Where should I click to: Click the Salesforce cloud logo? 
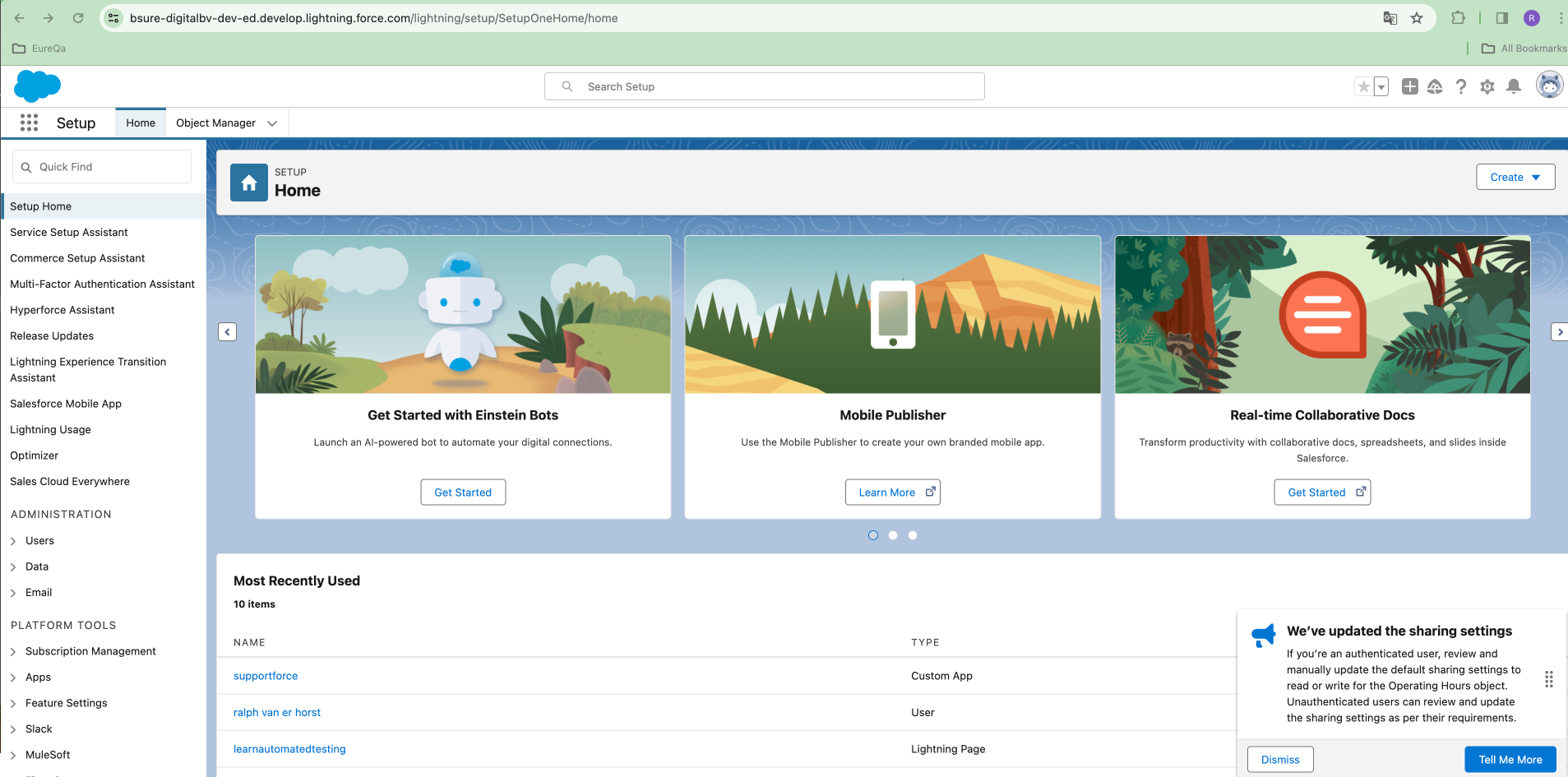click(x=38, y=86)
